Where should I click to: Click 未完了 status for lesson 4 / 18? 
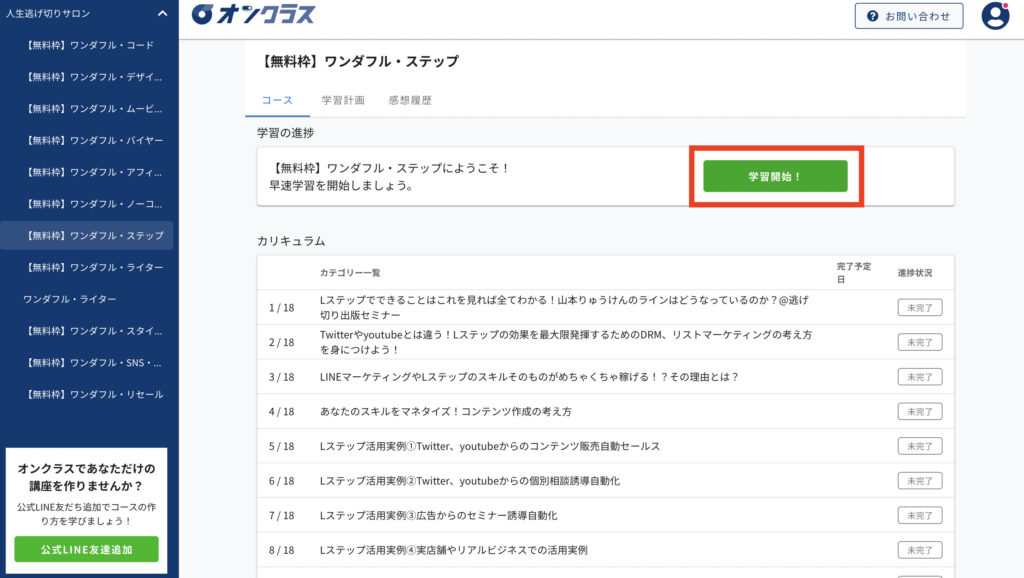click(x=919, y=411)
